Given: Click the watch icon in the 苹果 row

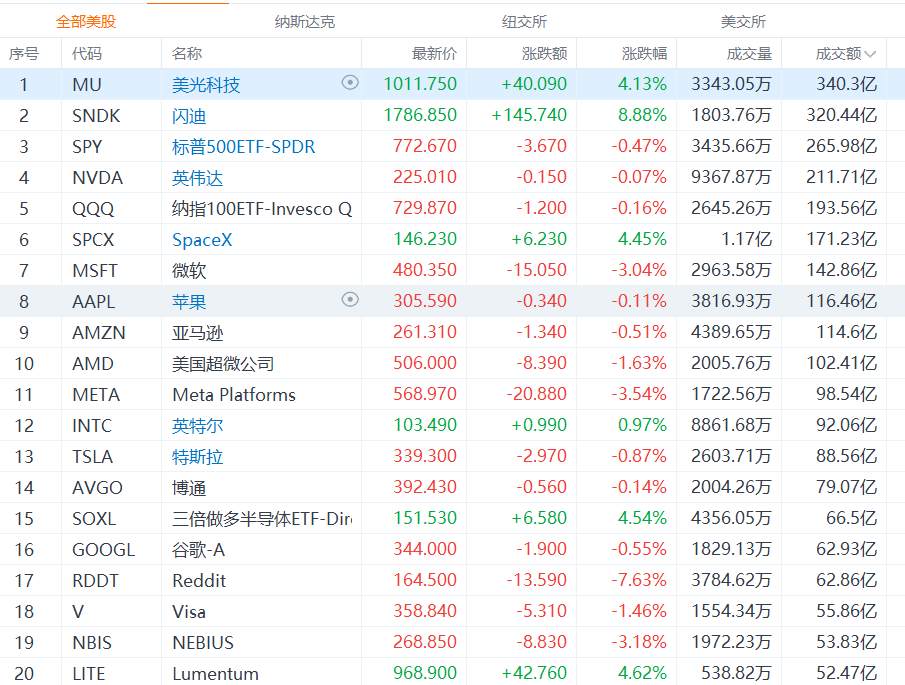Looking at the screenshot, I should click(350, 300).
